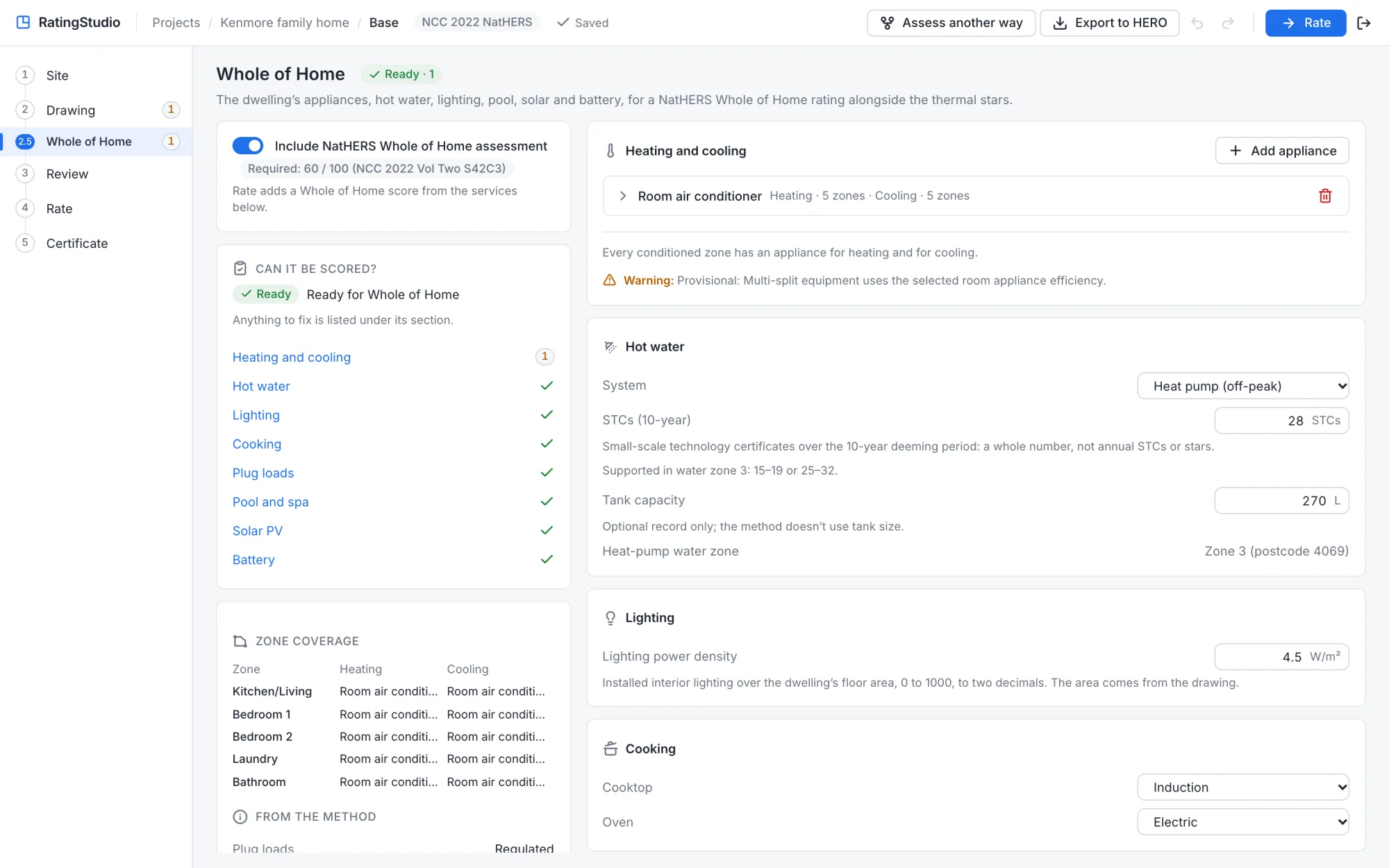The image size is (1389, 868).
Task: Click Kenmore family home breadcrumb
Action: (x=285, y=23)
